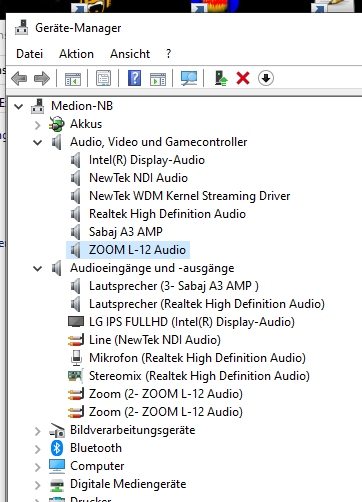Select Lautsprecher (3- Sabaj A3 AMP)
The width and height of the screenshot is (362, 502).
click(174, 286)
